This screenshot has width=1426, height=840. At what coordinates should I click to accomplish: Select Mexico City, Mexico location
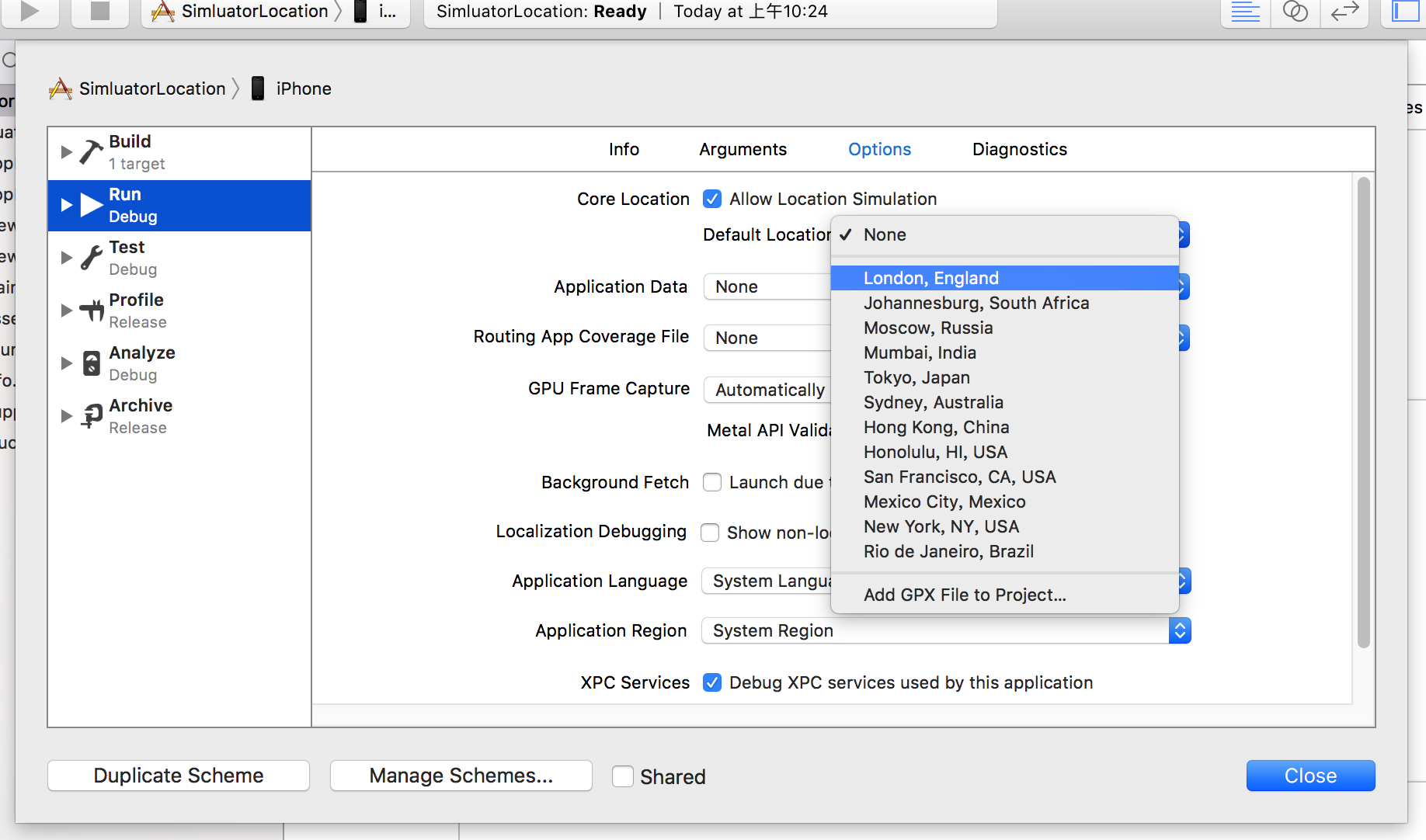point(1005,502)
